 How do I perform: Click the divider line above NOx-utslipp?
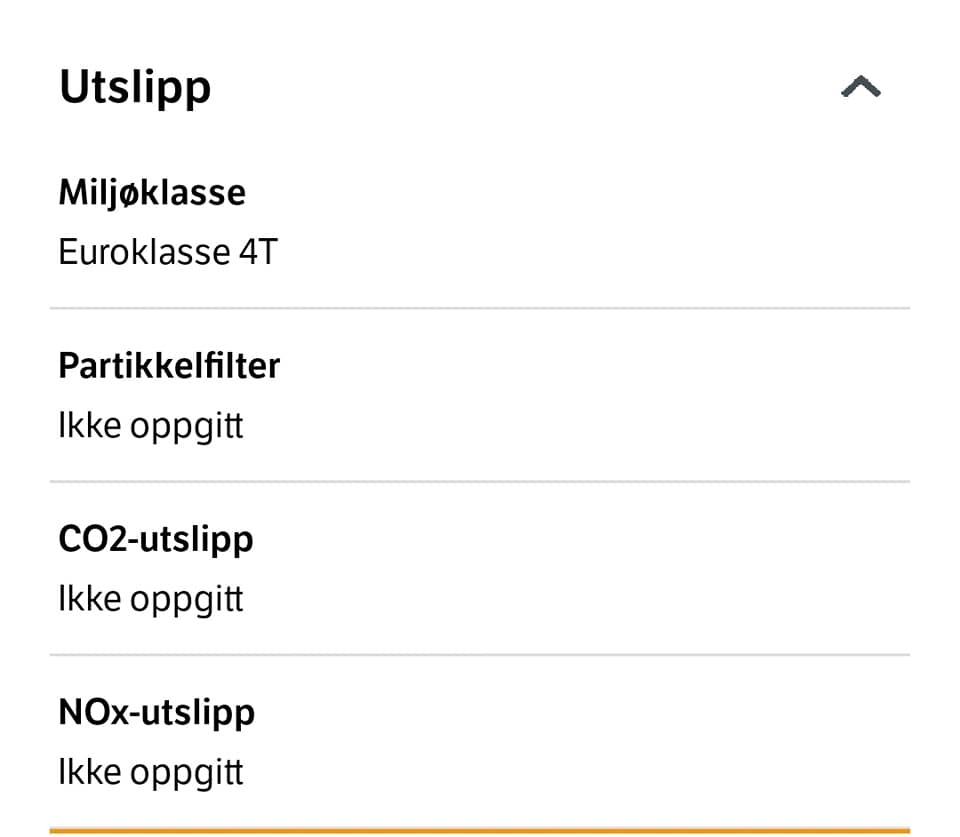pyautogui.click(x=480, y=655)
